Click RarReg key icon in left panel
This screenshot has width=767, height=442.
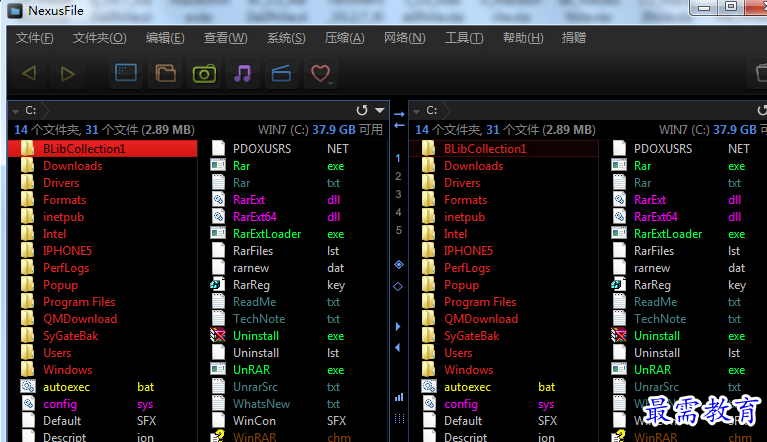[x=218, y=285]
